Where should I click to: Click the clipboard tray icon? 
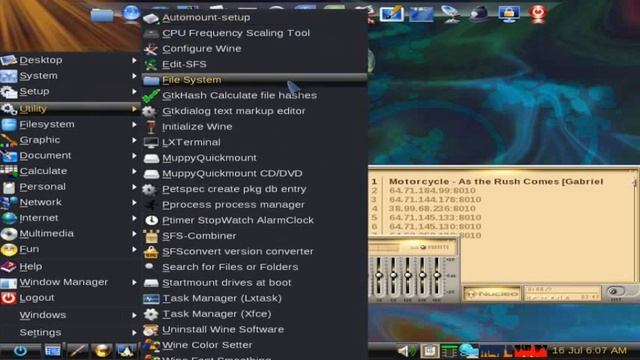[429, 351]
